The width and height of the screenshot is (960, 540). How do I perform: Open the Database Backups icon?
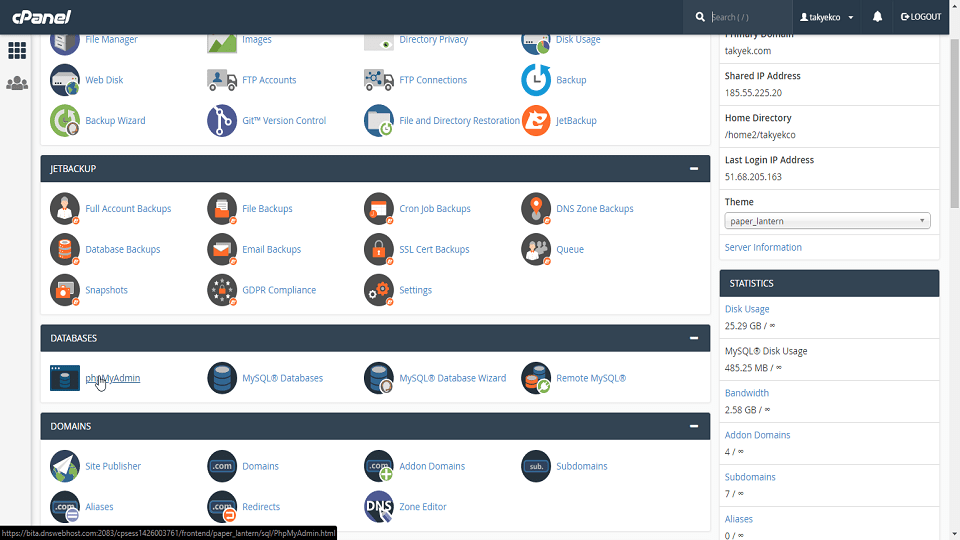tap(65, 249)
